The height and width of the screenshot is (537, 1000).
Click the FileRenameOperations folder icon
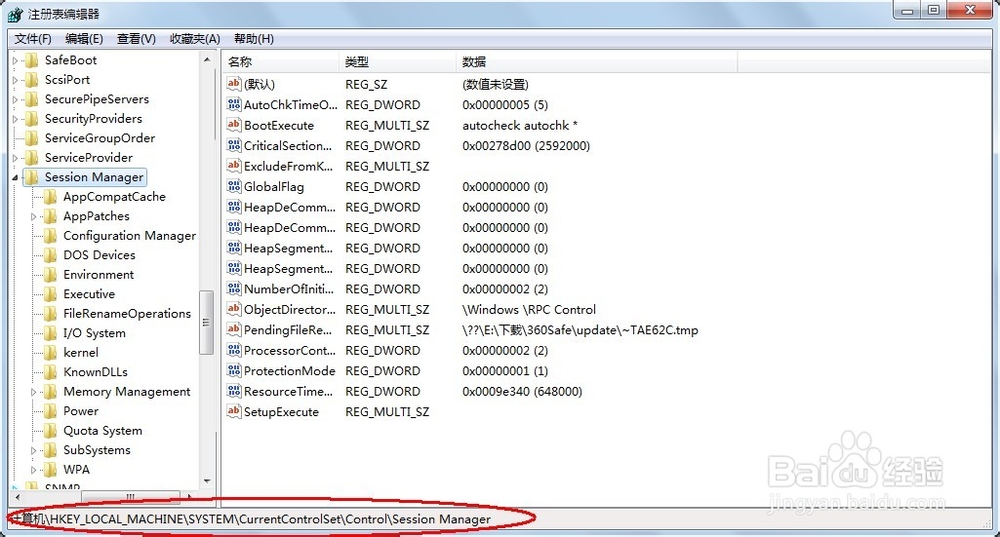point(50,314)
